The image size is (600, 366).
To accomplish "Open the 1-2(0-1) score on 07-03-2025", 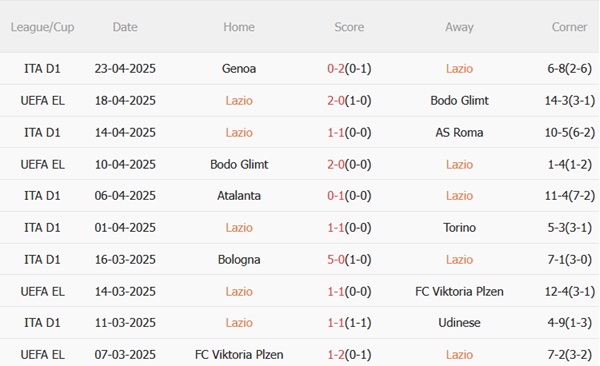I will coord(349,355).
